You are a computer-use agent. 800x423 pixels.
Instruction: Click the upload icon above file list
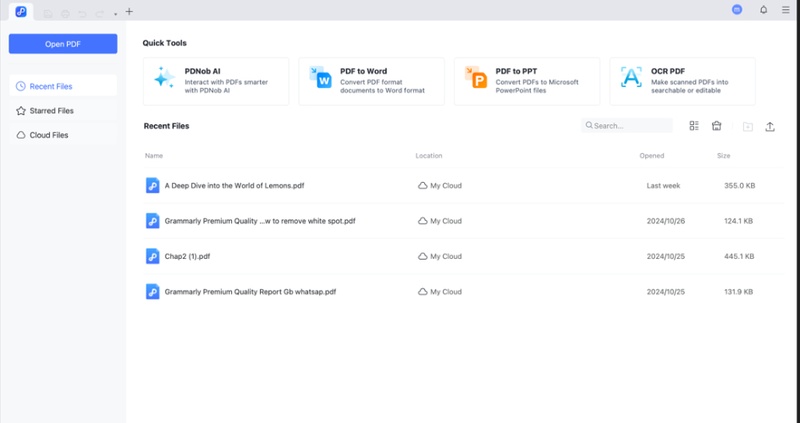pos(770,126)
